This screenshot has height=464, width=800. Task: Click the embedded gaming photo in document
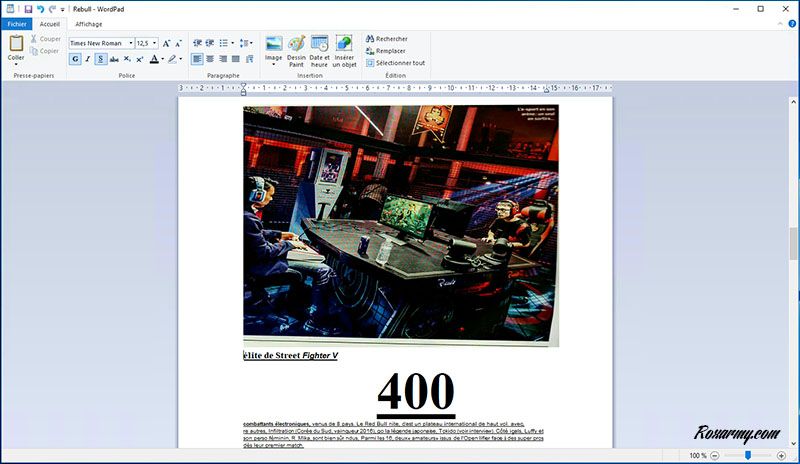tap(400, 225)
